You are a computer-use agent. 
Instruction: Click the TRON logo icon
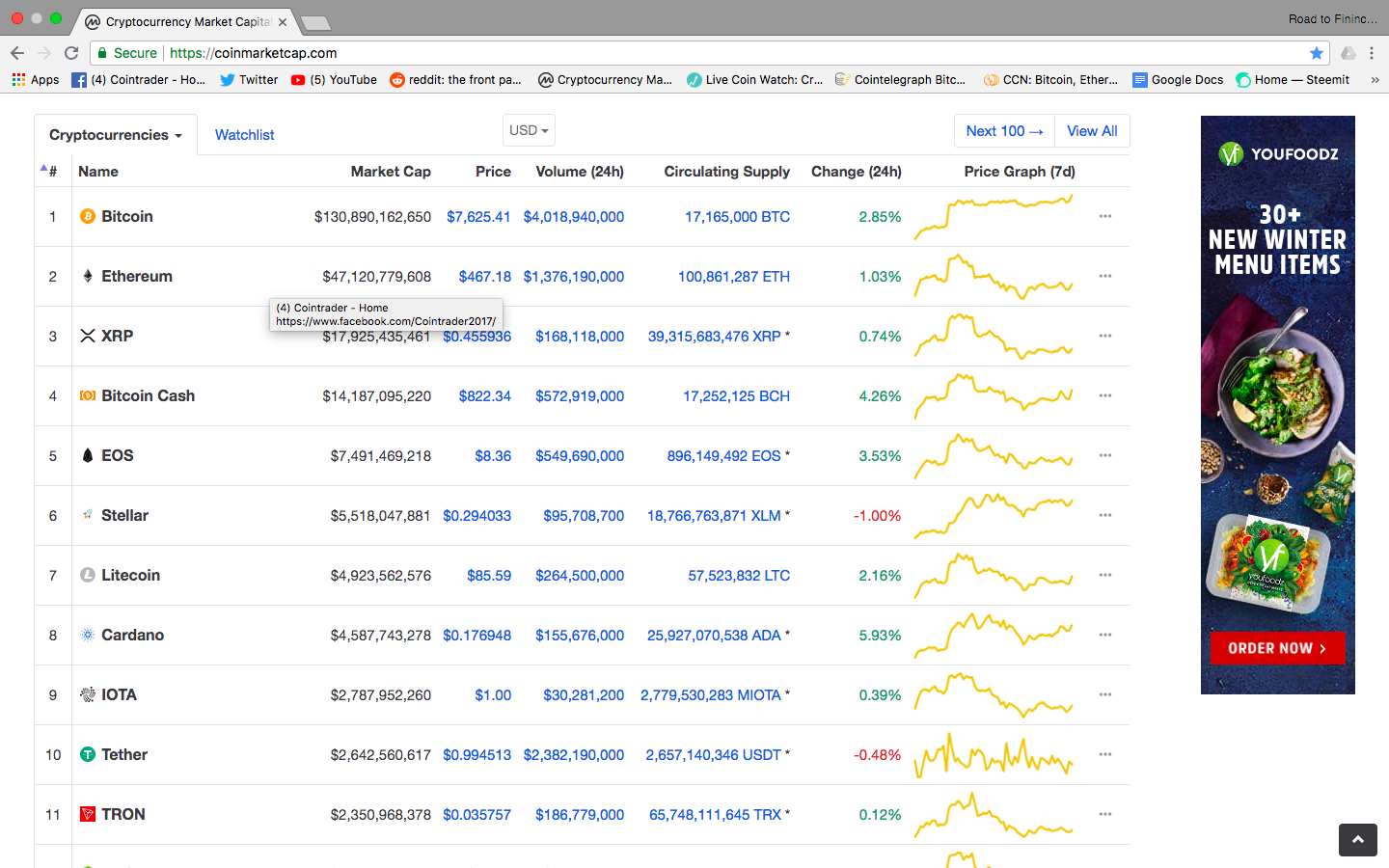pyautogui.click(x=88, y=814)
